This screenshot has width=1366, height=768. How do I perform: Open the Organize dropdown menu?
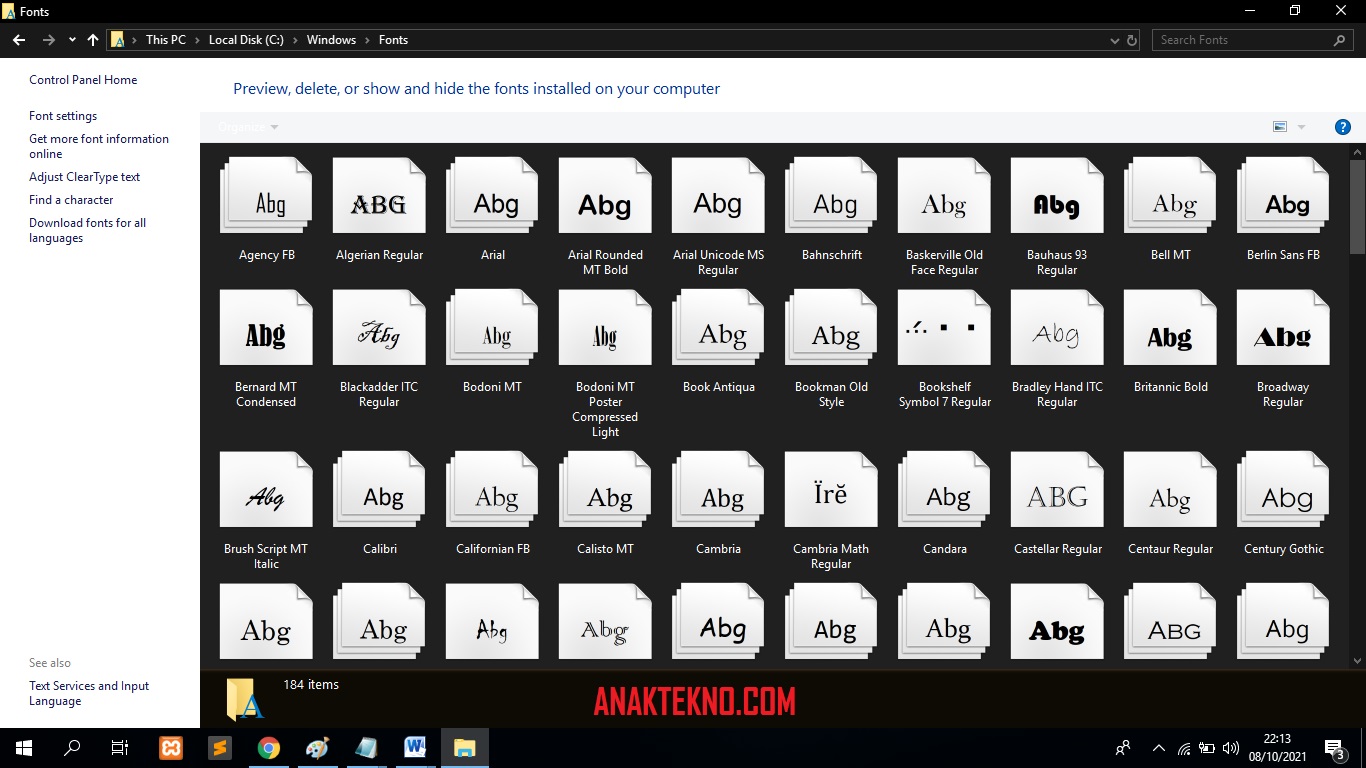click(x=248, y=127)
